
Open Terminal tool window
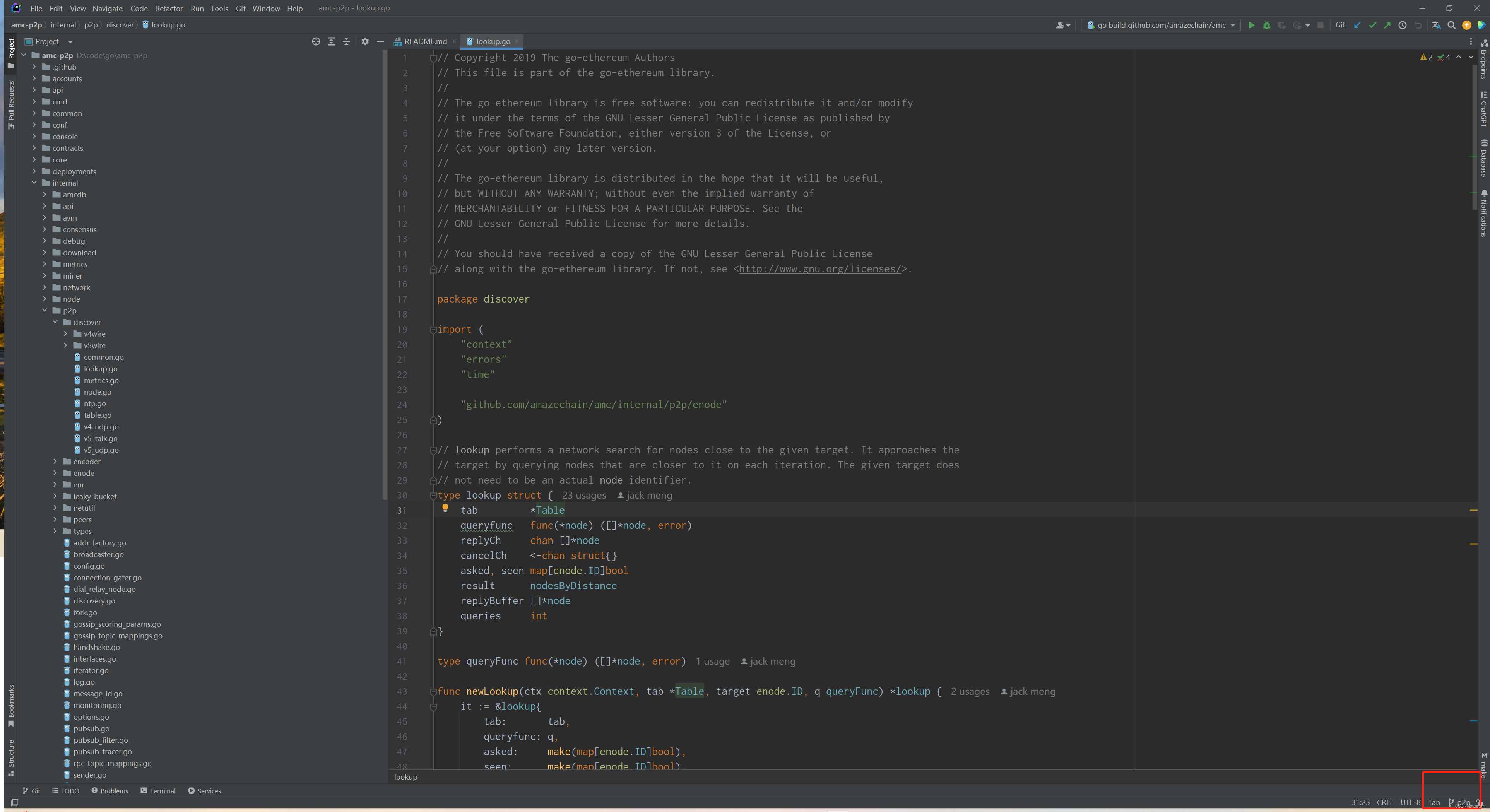click(x=158, y=791)
